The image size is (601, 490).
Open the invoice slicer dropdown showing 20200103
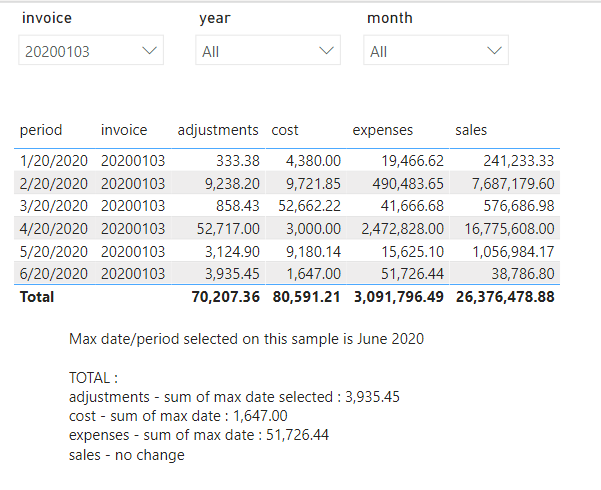tap(91, 50)
